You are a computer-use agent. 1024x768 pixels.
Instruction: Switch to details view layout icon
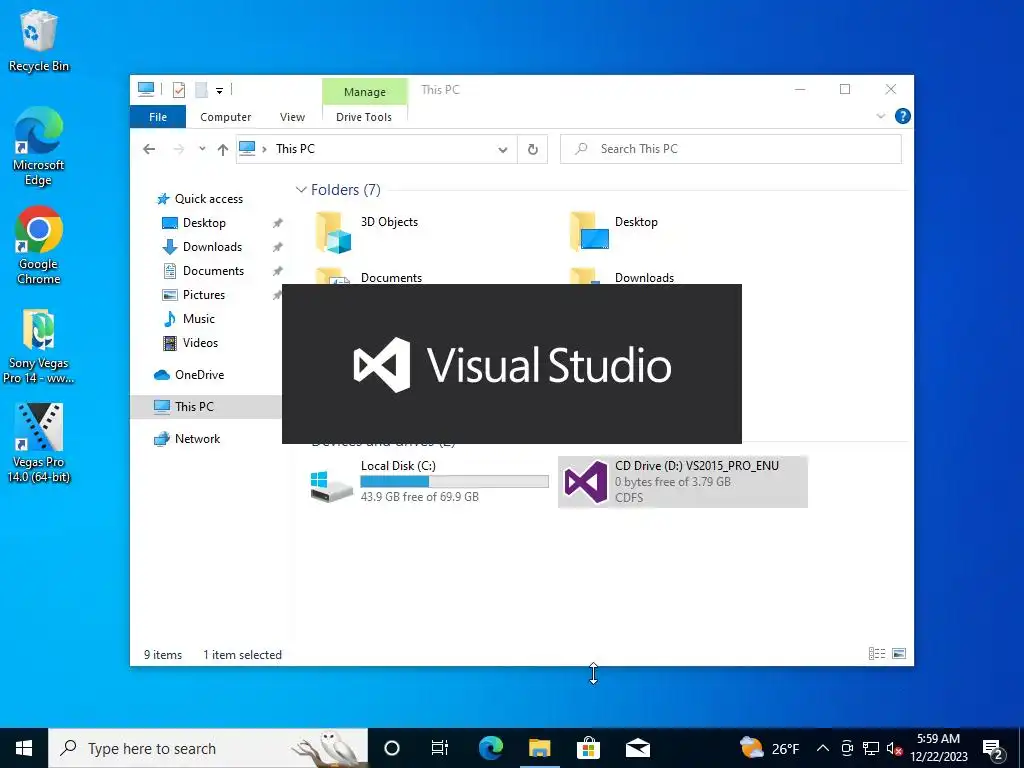coord(876,653)
